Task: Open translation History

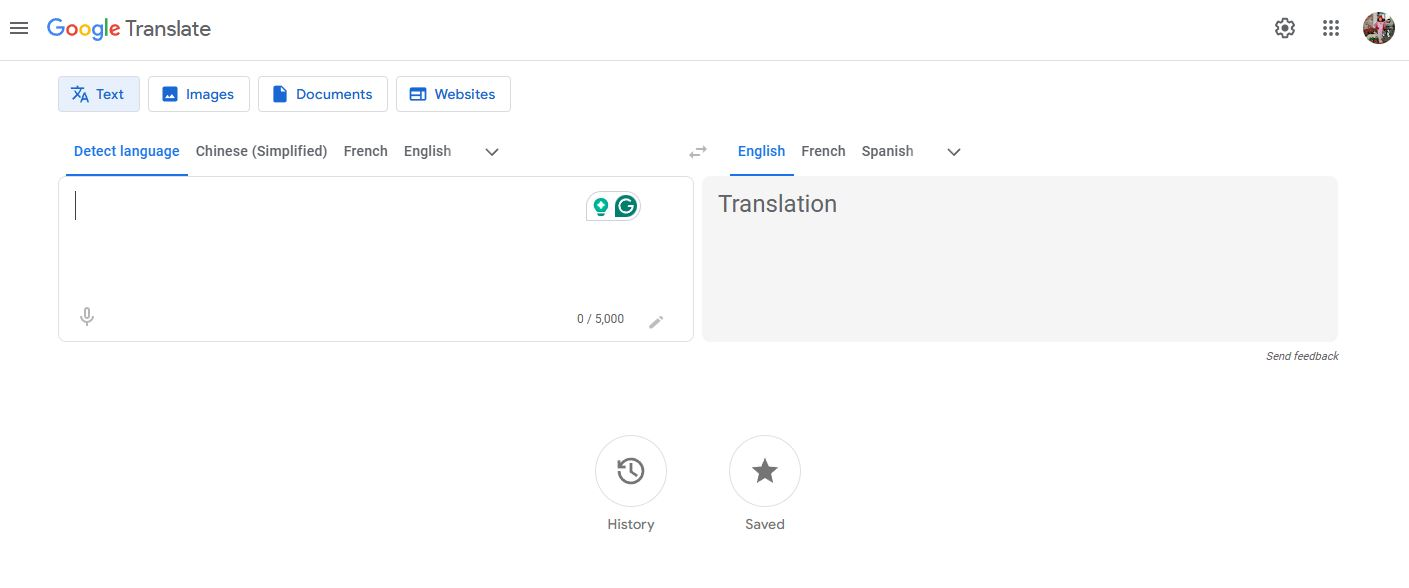Action: click(630, 471)
